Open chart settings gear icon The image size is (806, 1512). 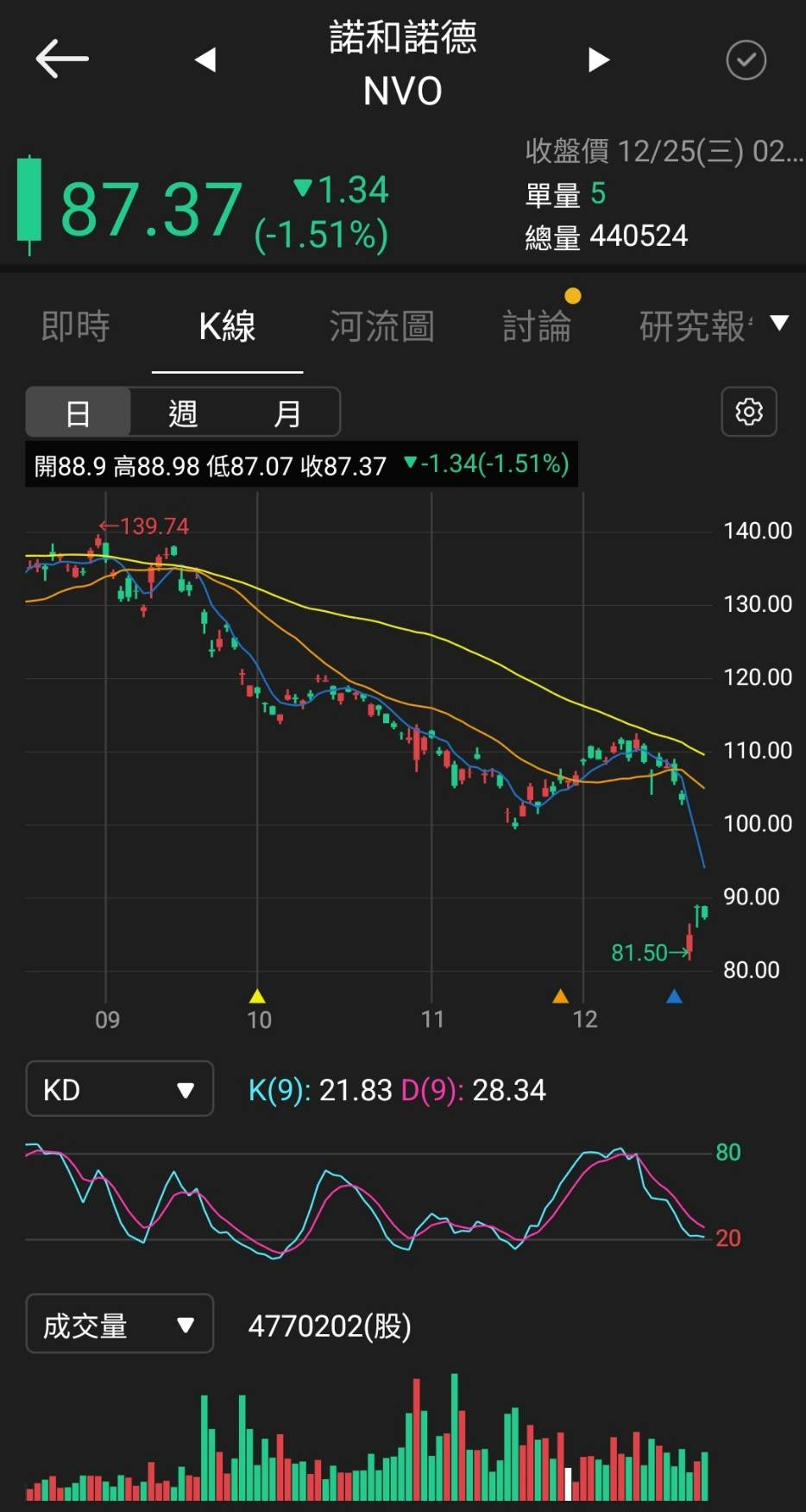[x=749, y=412]
